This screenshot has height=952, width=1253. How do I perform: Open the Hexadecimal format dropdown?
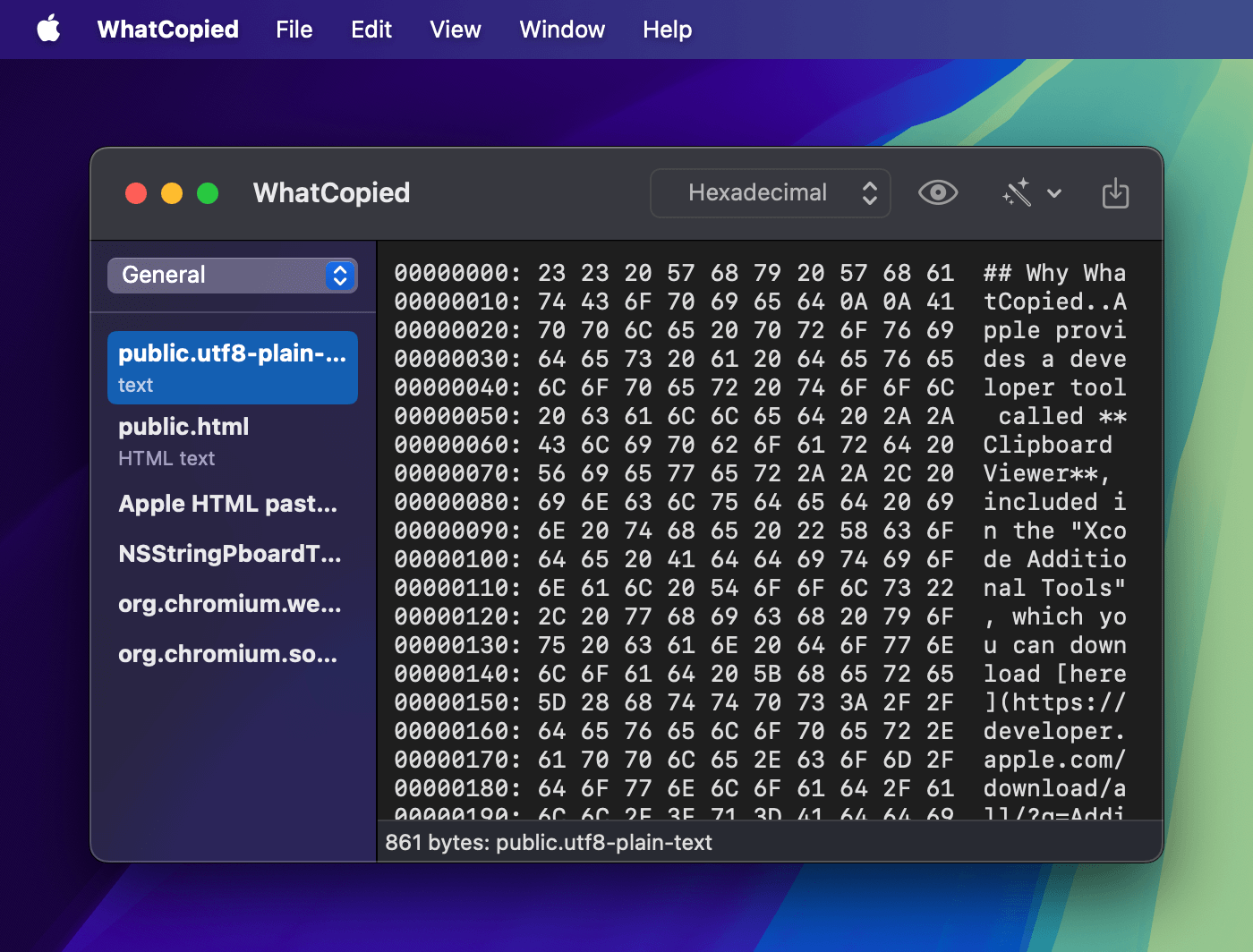(771, 193)
